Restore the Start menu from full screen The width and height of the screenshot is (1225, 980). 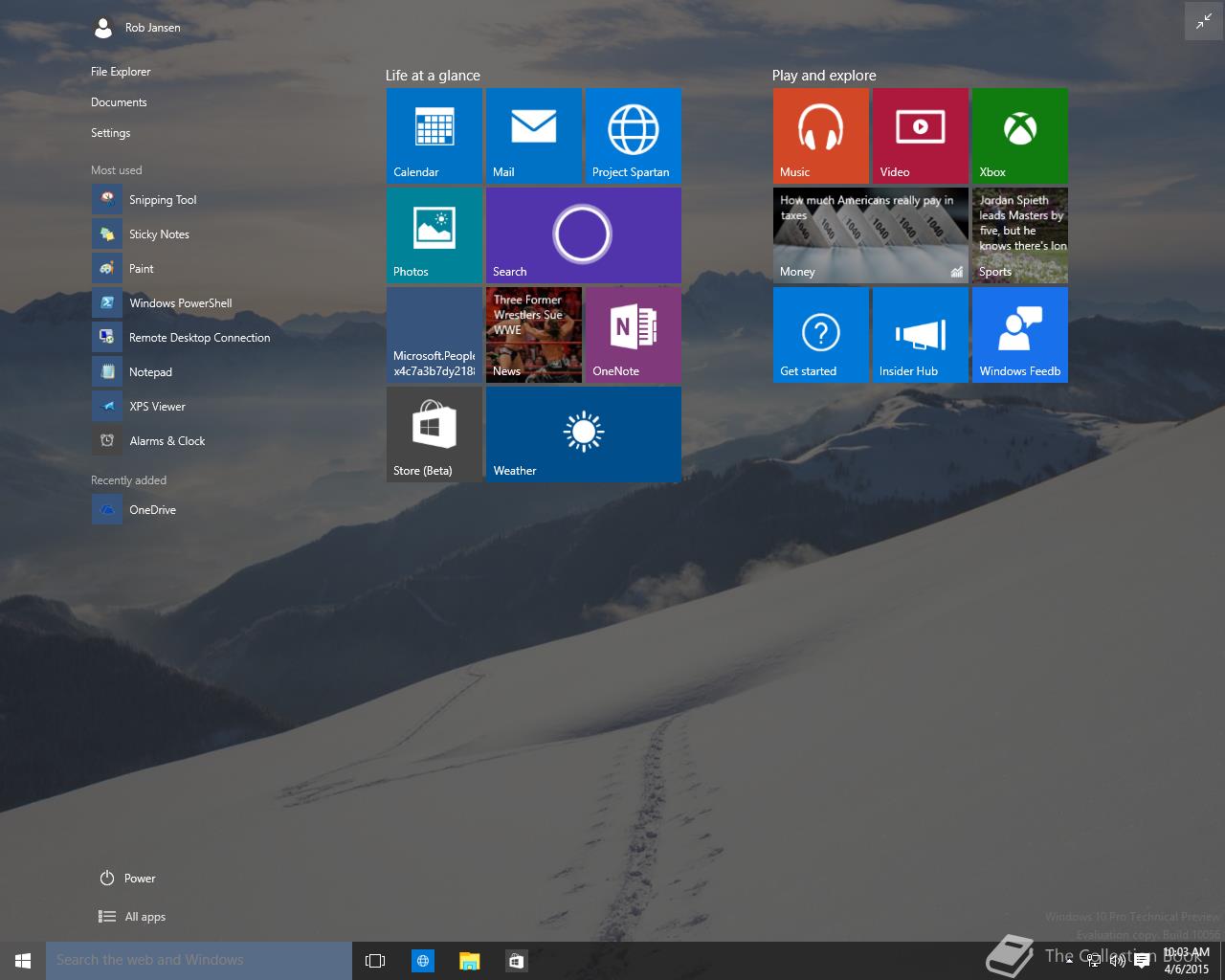(1203, 22)
